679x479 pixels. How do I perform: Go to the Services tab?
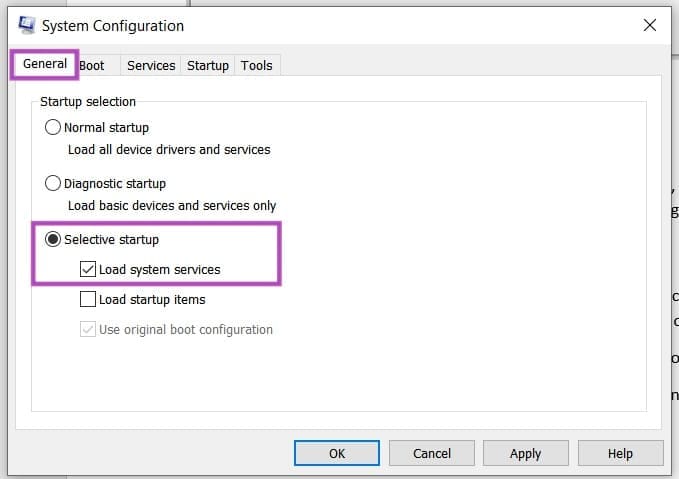151,66
